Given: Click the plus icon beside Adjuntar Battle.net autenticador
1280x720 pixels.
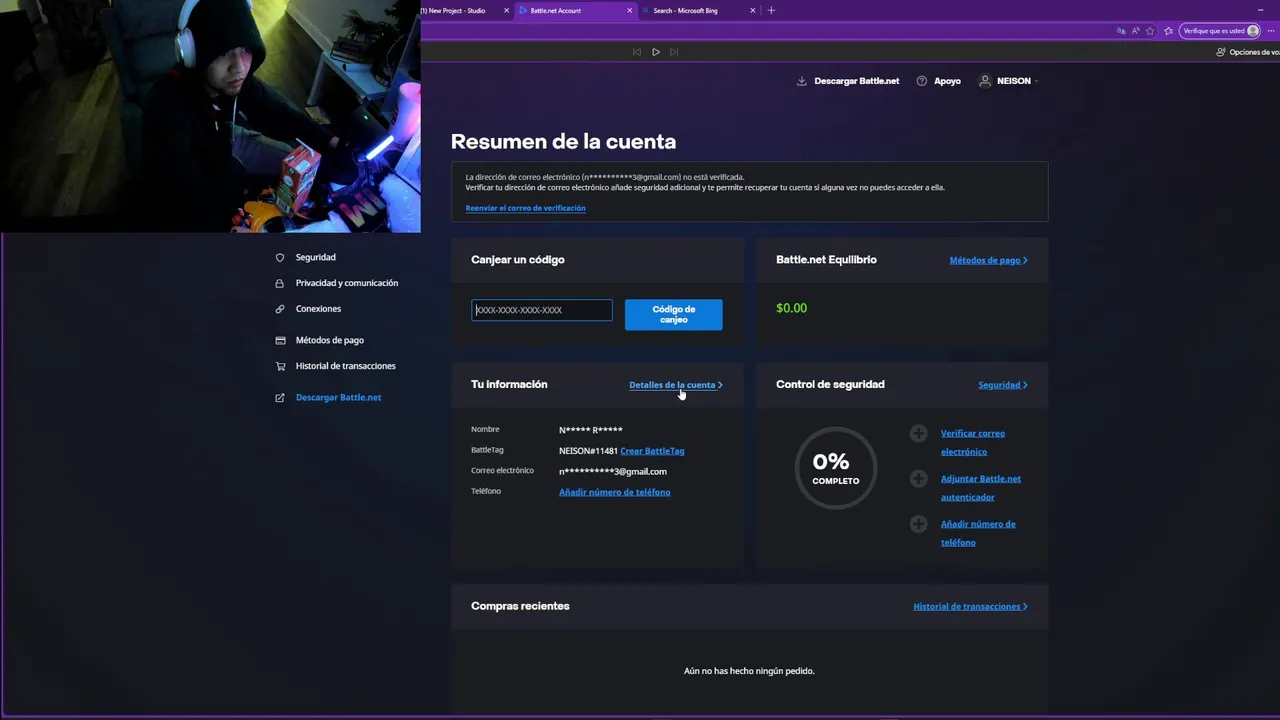Looking at the screenshot, I should (x=918, y=479).
